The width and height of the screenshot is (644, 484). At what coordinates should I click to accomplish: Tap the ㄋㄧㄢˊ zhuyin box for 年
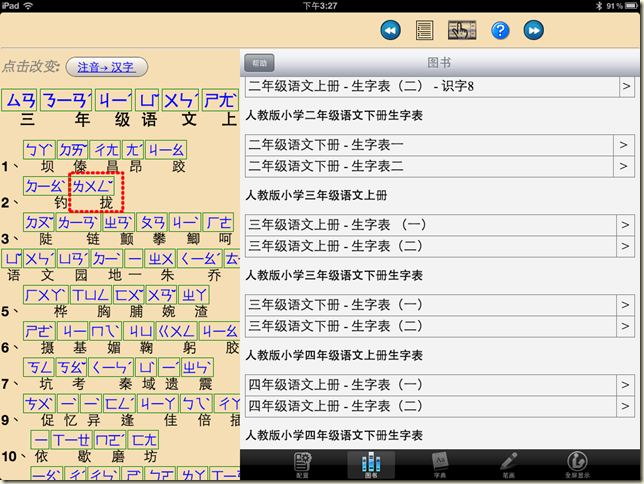tap(66, 100)
